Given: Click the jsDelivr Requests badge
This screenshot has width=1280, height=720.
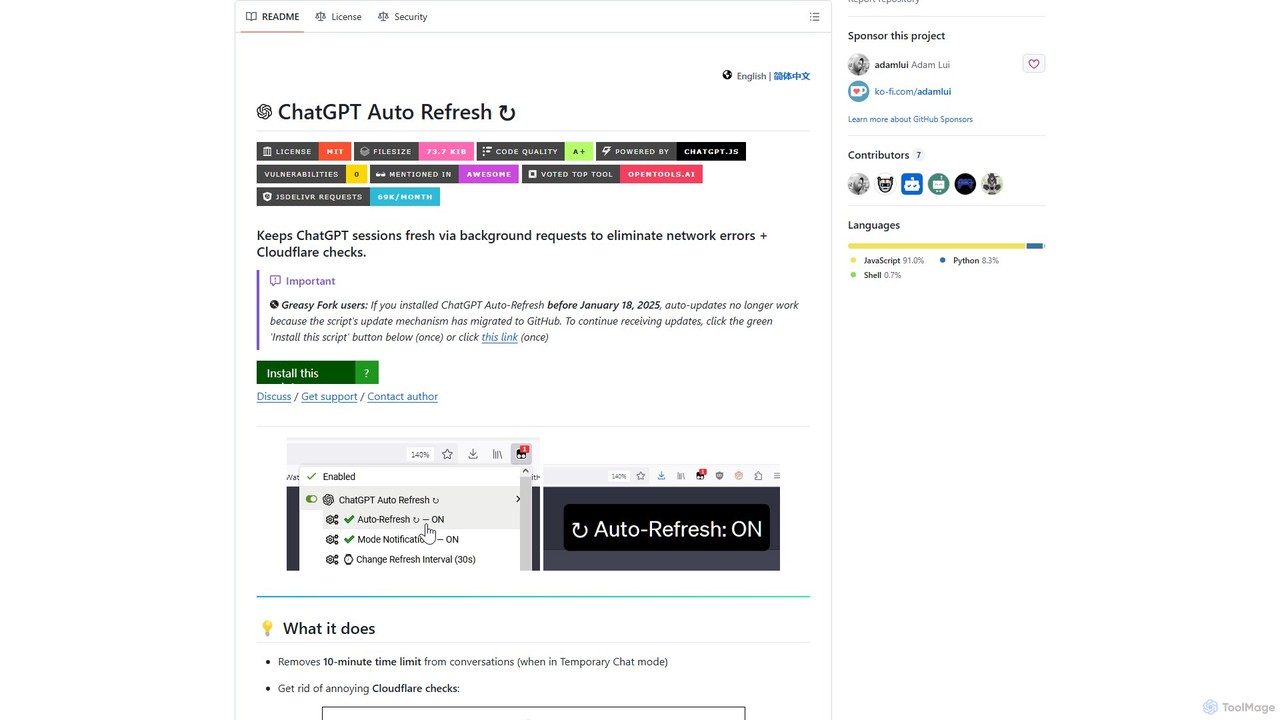Looking at the screenshot, I should [348, 197].
